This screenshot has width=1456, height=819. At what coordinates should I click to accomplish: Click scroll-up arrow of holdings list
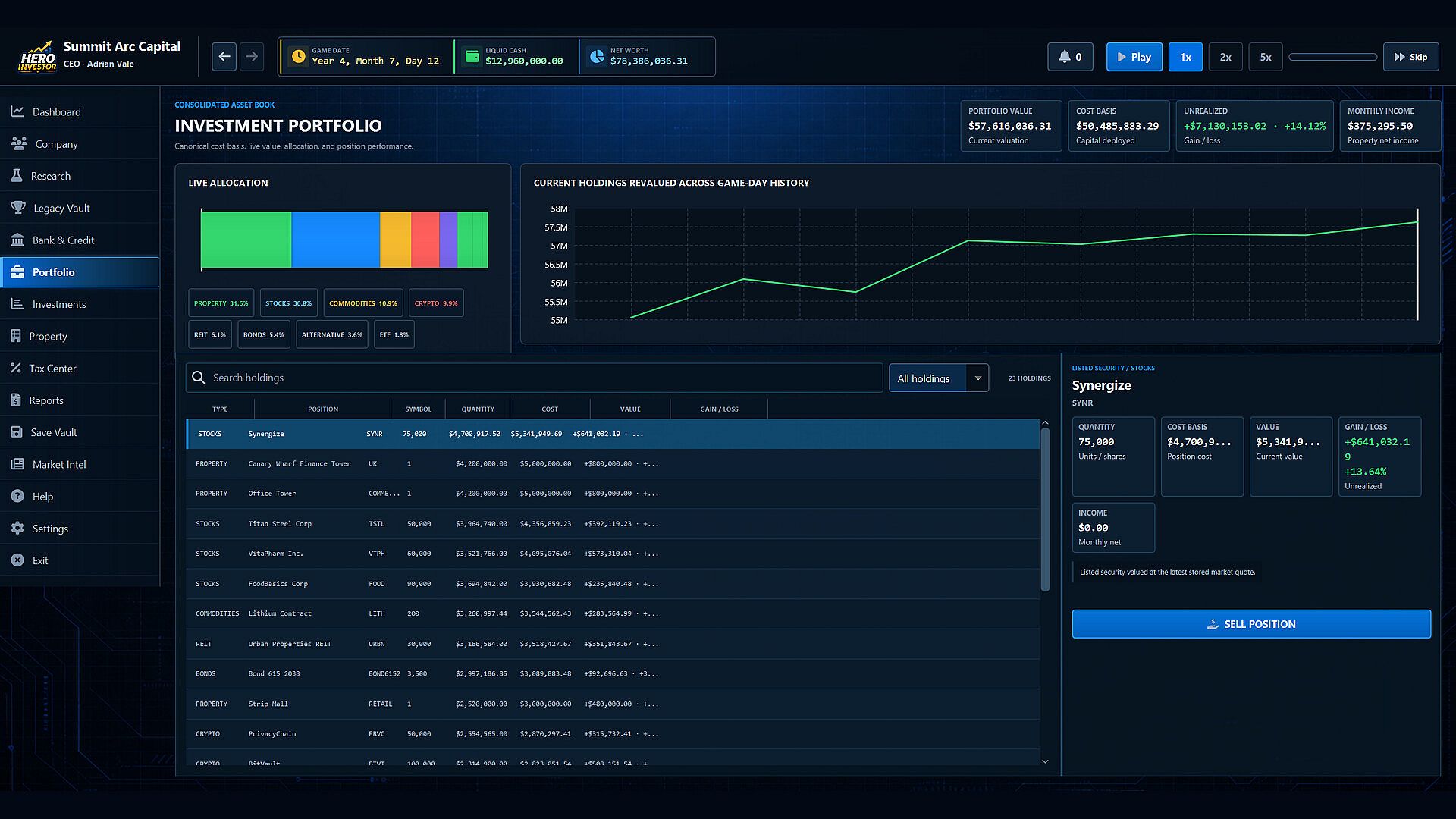pos(1045,423)
